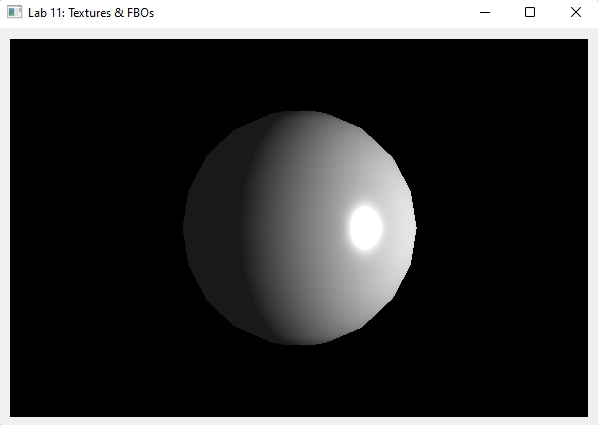This screenshot has height=425, width=598.
Task: Click the bottom-right corner of the black render canvas
Action: point(587,415)
